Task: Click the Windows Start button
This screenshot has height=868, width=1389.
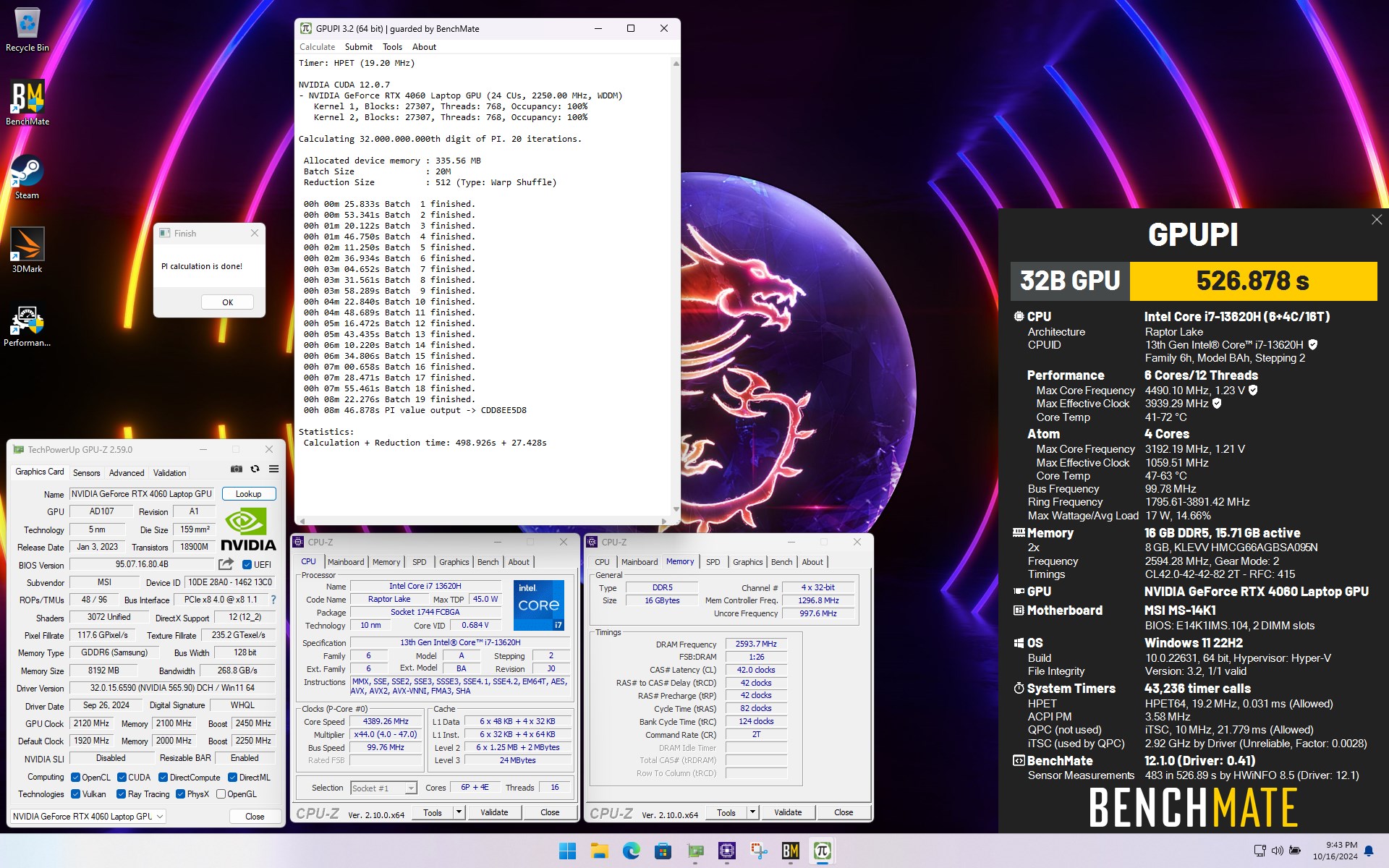Action: (568, 851)
